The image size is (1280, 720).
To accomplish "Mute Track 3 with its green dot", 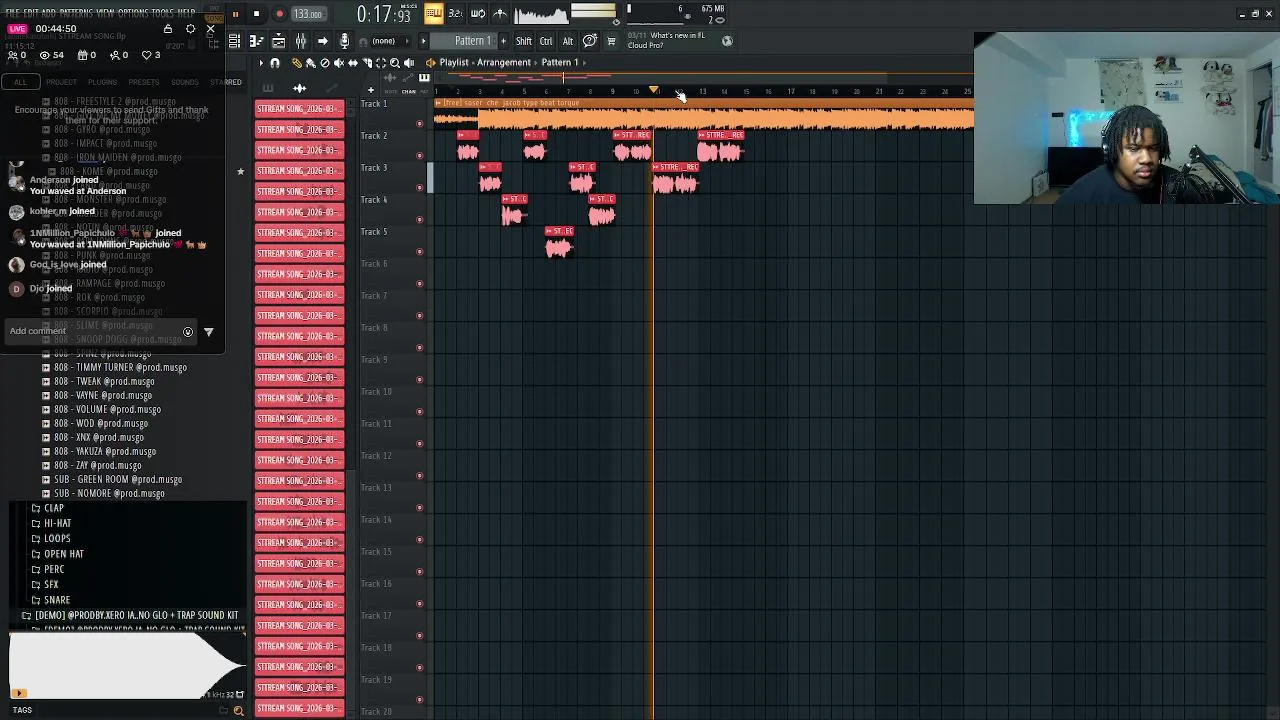I will click(419, 187).
